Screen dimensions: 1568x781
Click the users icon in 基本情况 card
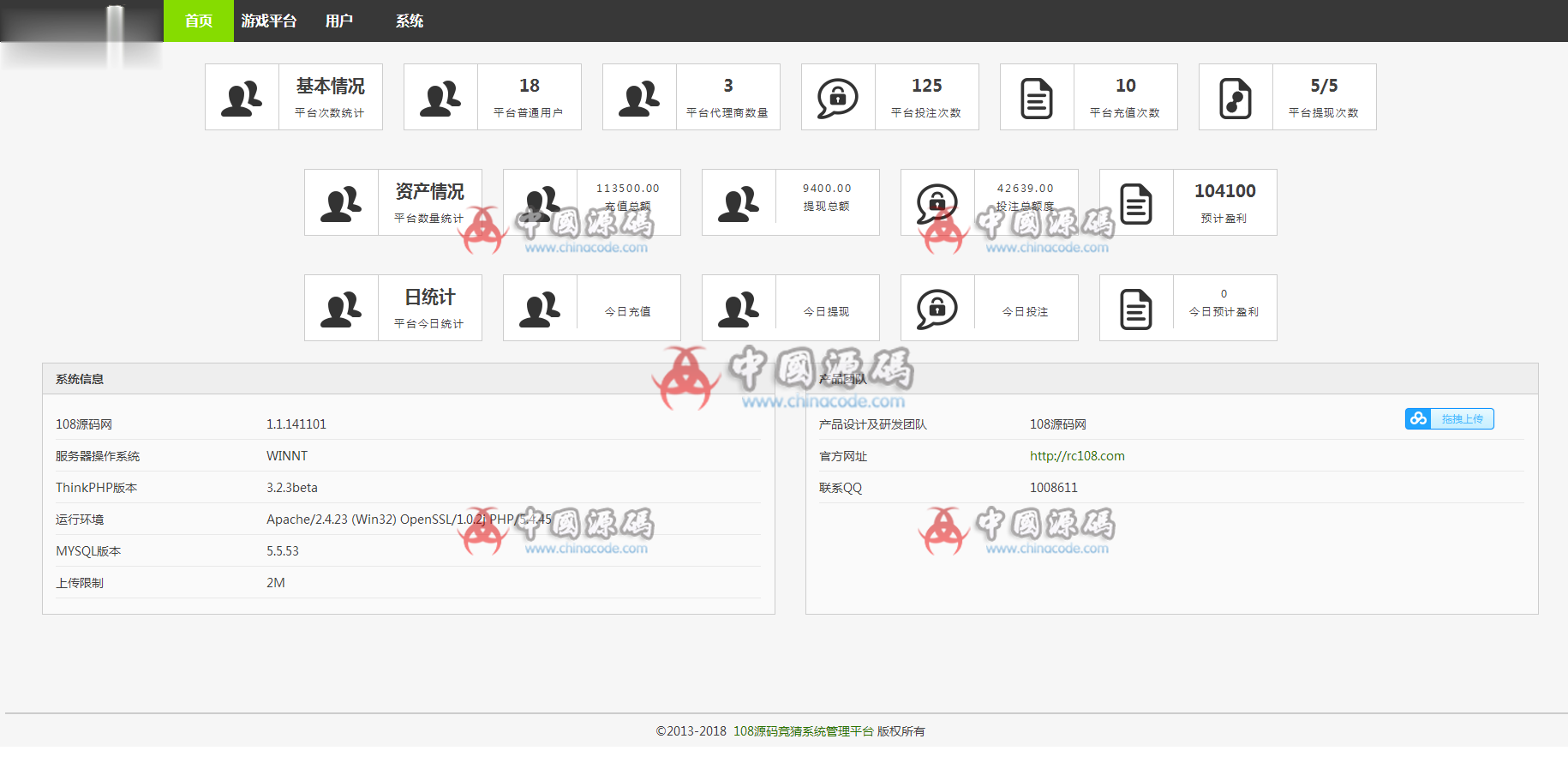click(242, 98)
